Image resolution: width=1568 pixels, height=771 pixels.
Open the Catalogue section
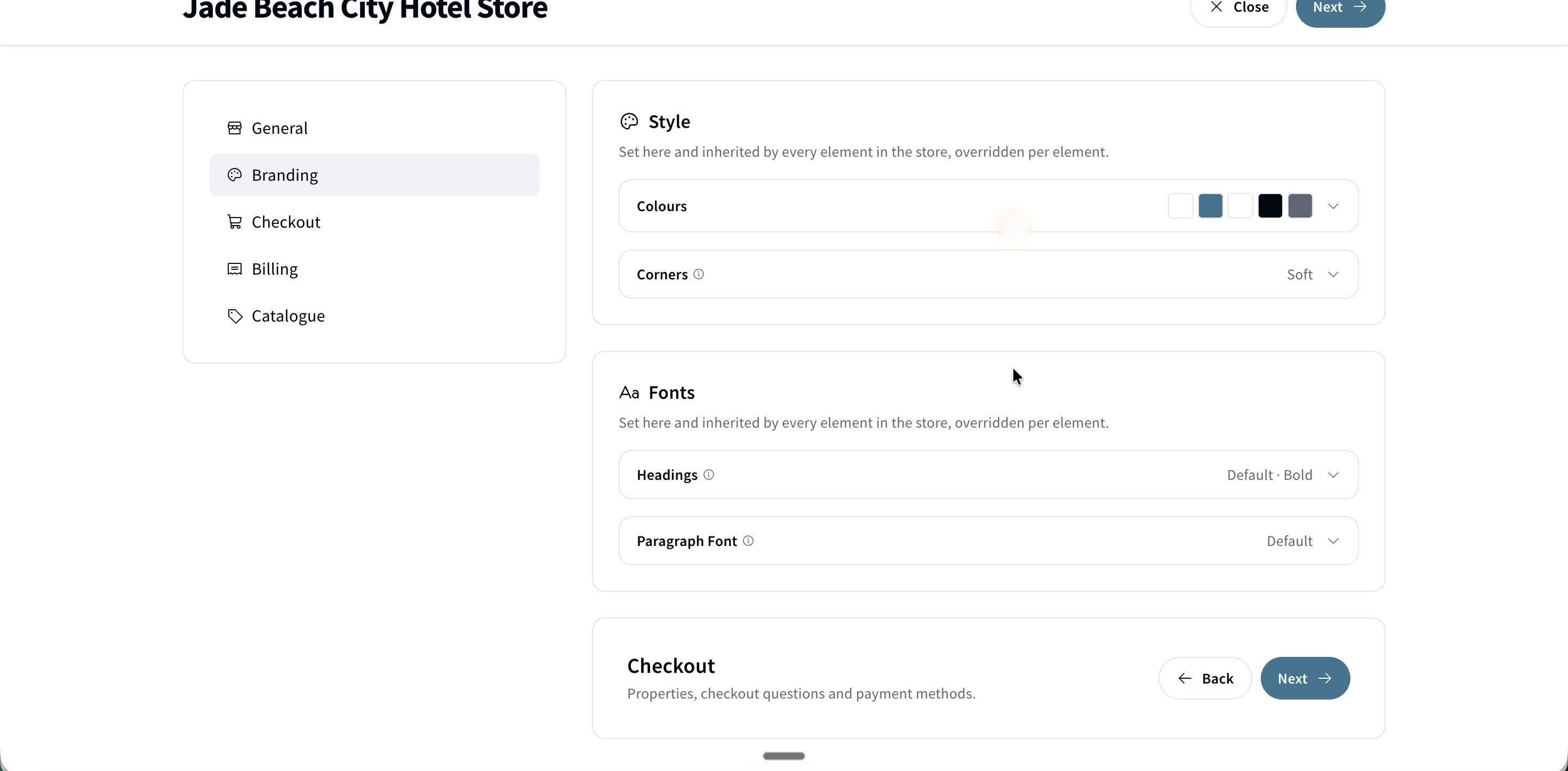click(x=374, y=316)
